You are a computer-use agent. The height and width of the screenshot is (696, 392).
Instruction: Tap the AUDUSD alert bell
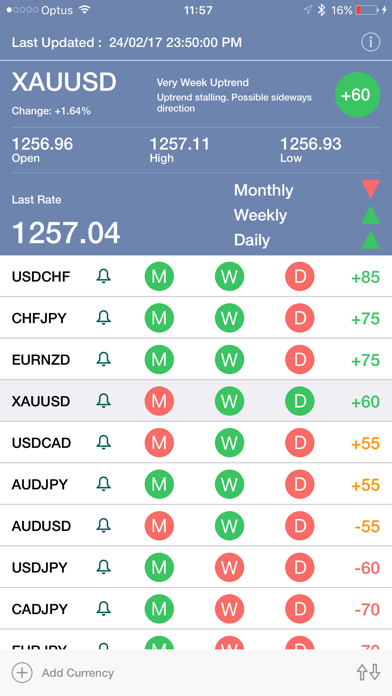[103, 526]
